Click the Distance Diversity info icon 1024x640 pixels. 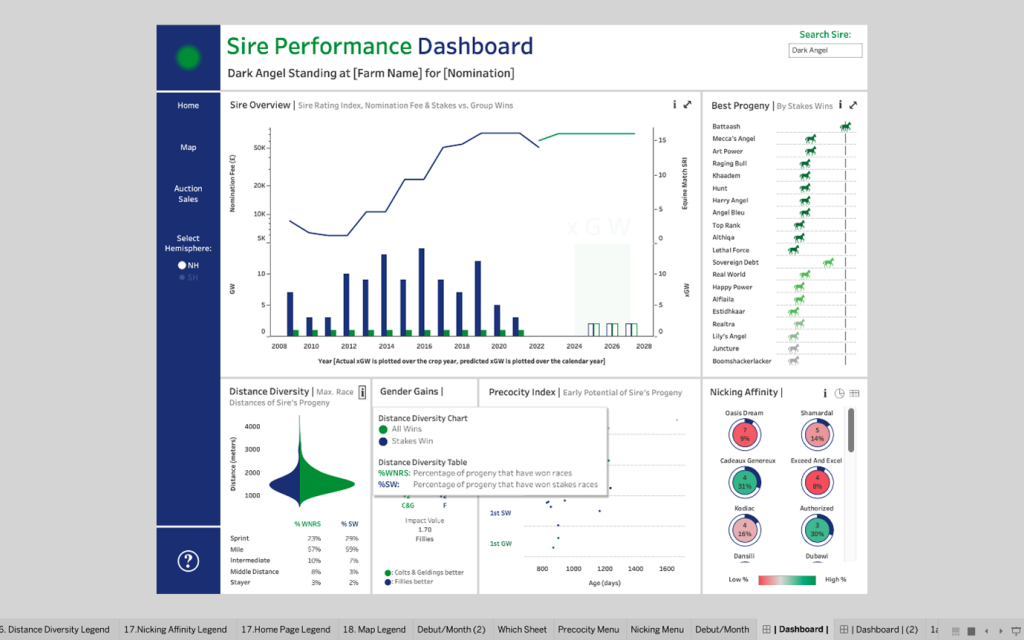(362, 393)
